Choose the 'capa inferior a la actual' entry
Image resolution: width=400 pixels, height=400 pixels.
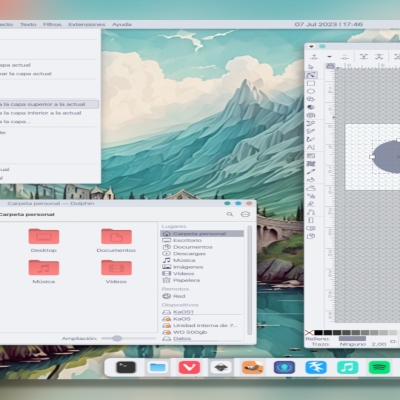click(x=49, y=113)
